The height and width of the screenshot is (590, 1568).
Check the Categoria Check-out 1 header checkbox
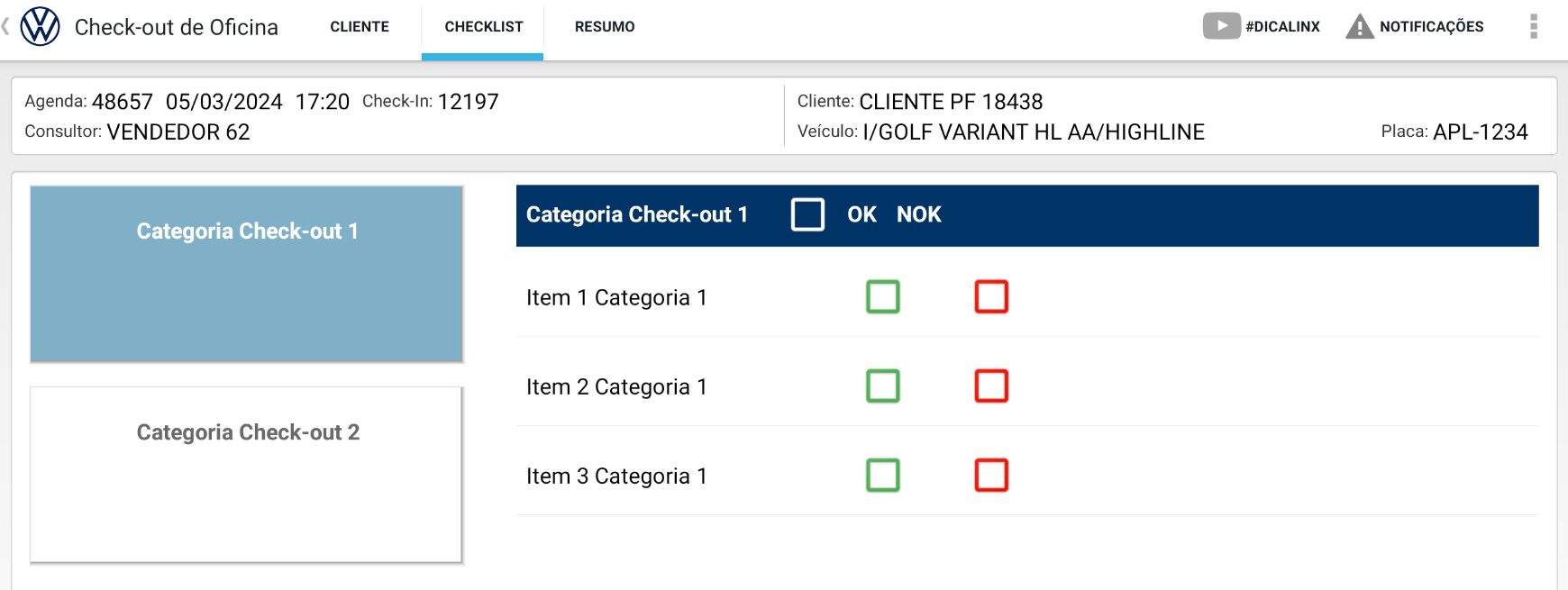click(807, 214)
